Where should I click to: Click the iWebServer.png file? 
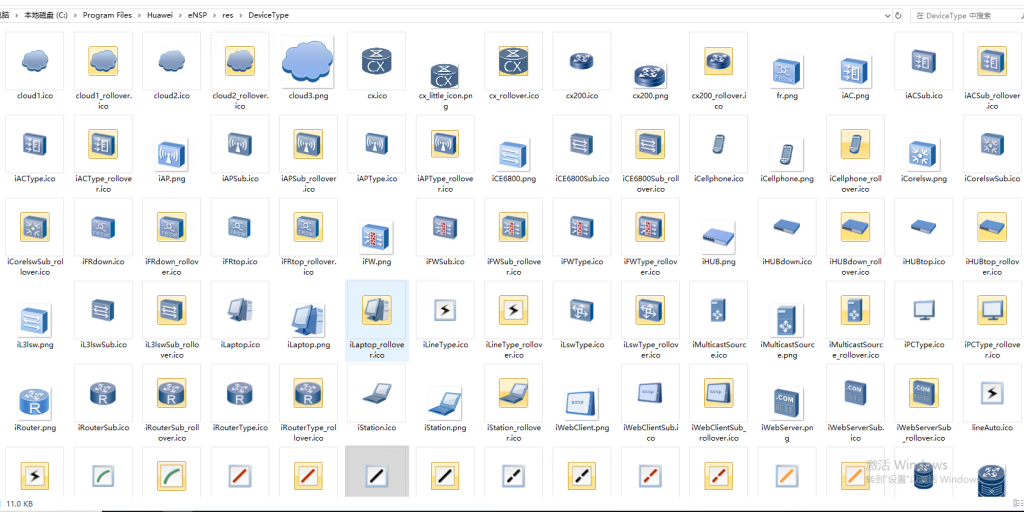(786, 400)
